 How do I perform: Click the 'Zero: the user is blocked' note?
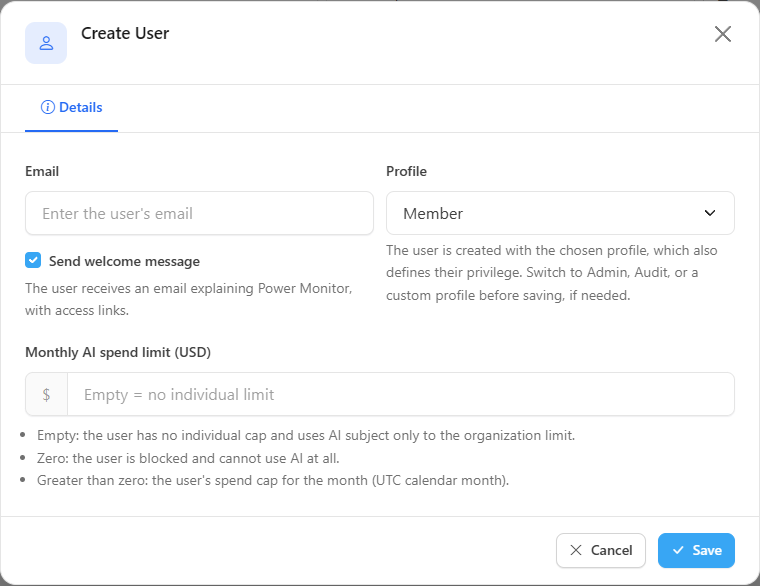point(188,458)
